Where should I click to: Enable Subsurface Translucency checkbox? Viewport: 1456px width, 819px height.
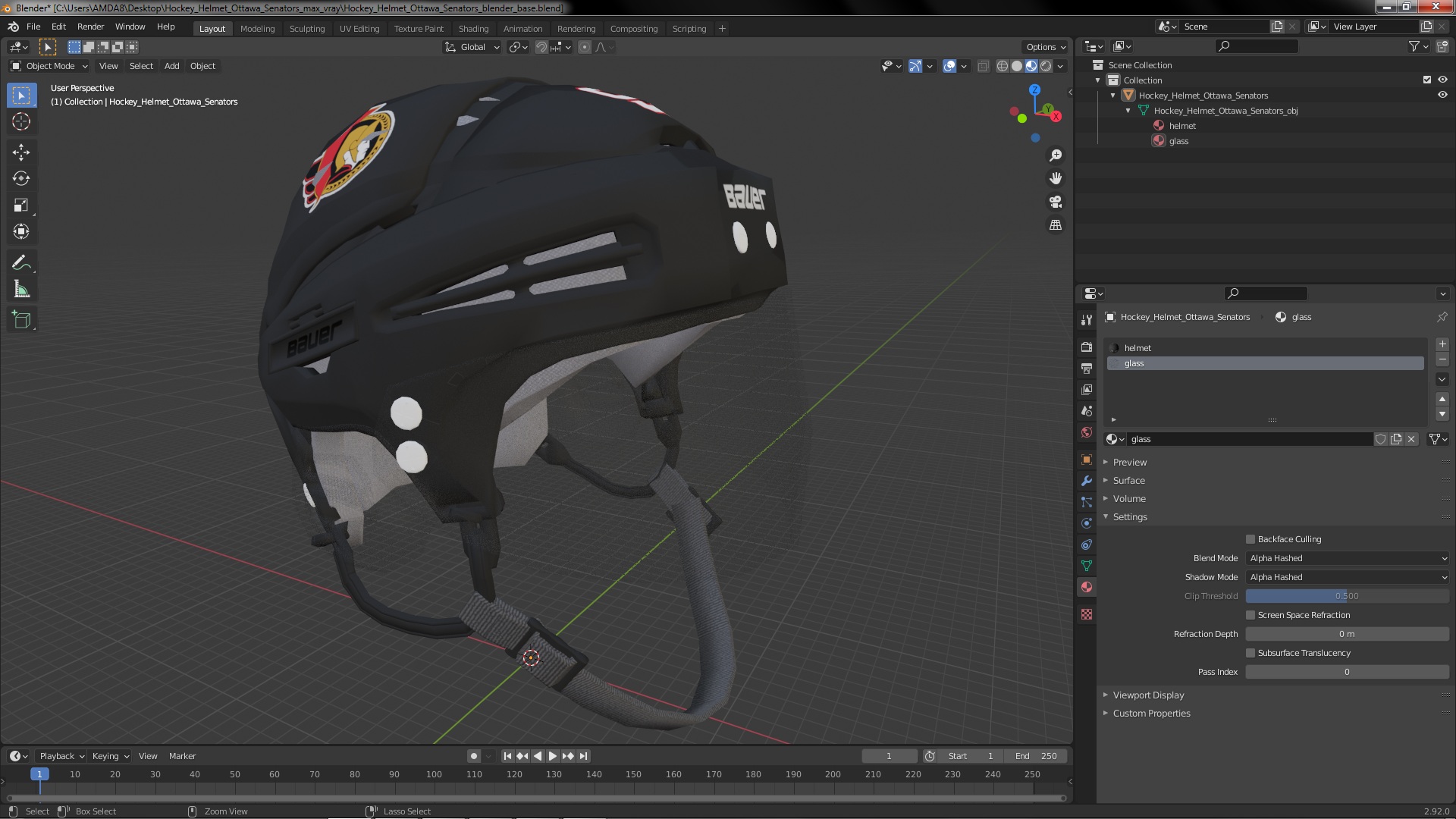[1250, 653]
